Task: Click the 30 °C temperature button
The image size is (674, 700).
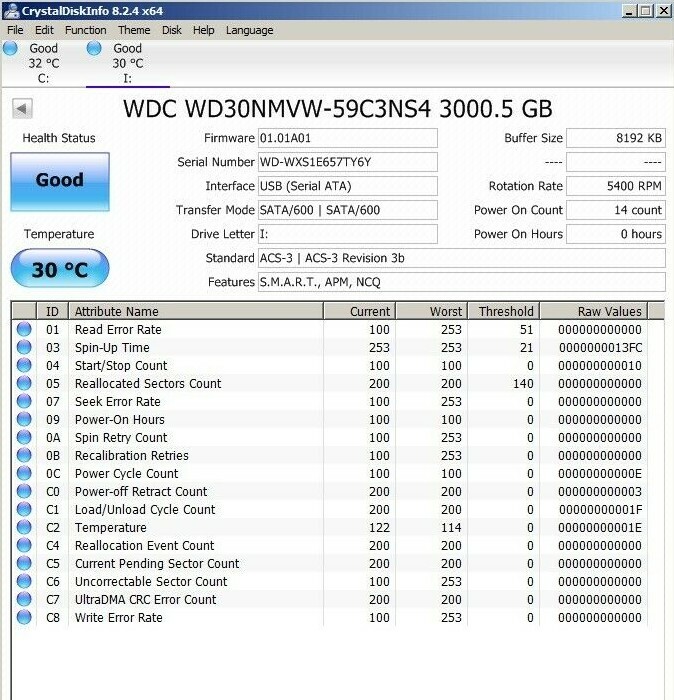Action: click(60, 268)
